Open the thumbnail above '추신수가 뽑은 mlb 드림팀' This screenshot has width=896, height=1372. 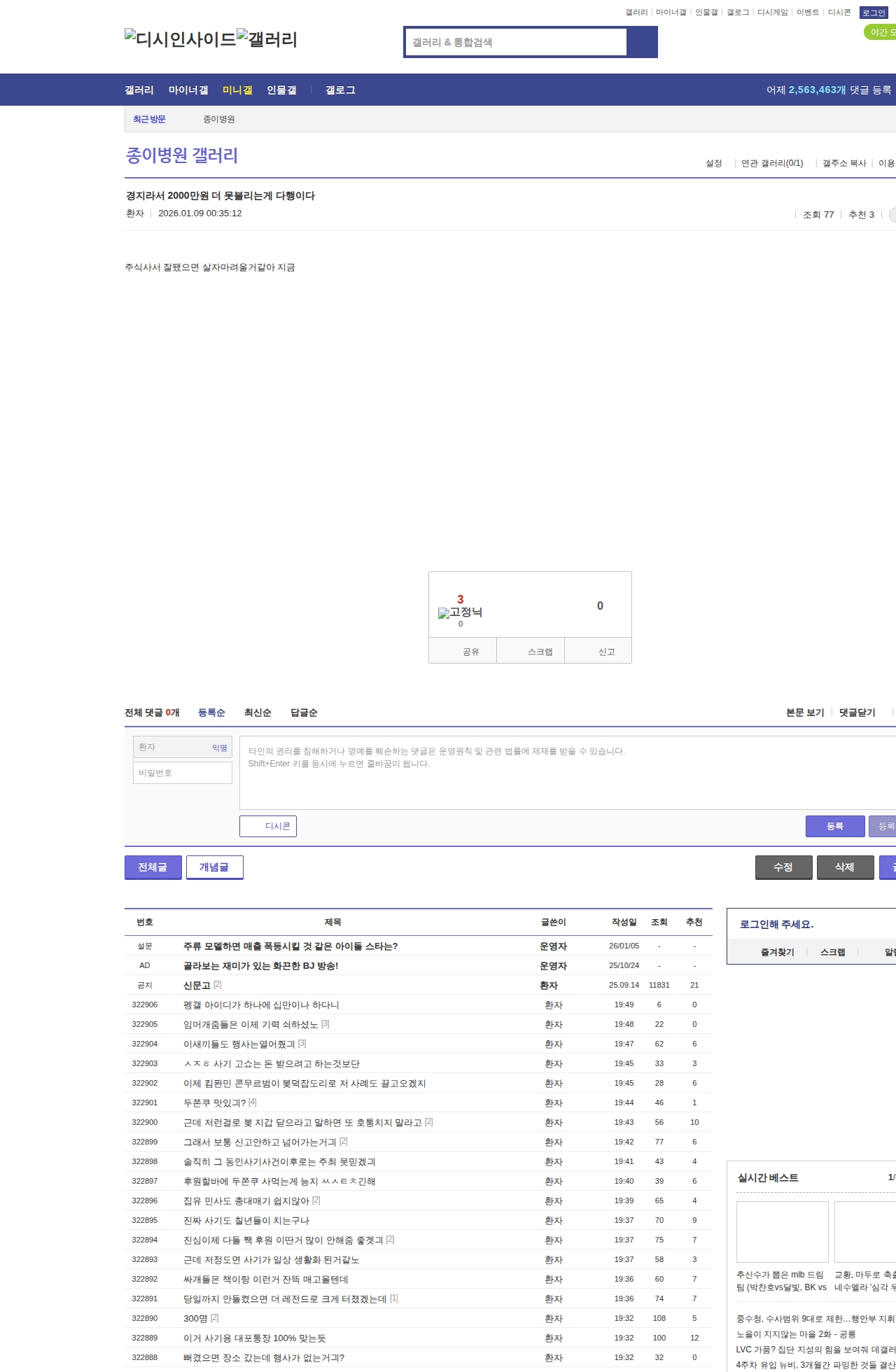tap(783, 1231)
